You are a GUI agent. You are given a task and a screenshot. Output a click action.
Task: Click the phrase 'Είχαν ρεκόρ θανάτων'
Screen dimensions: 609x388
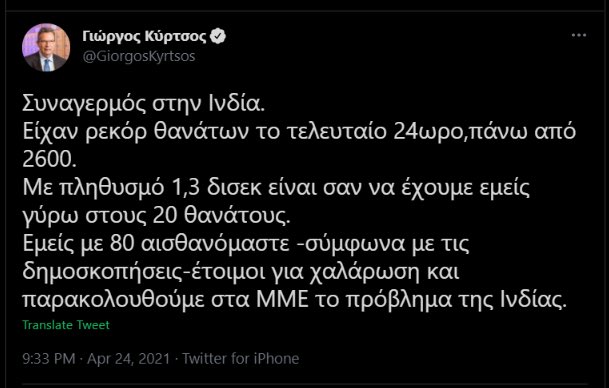[135, 132]
